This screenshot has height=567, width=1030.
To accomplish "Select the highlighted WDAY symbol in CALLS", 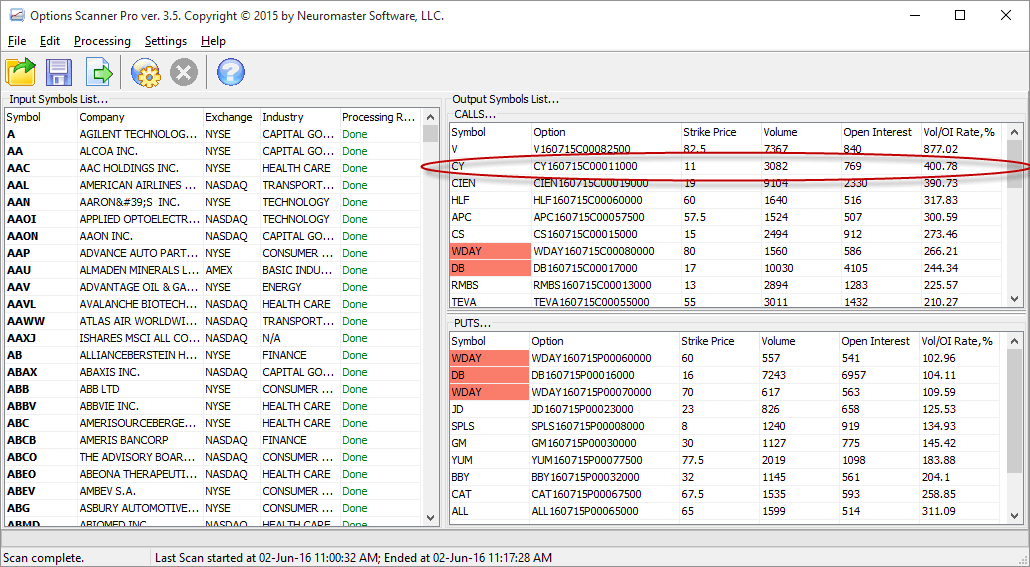I will (490, 251).
